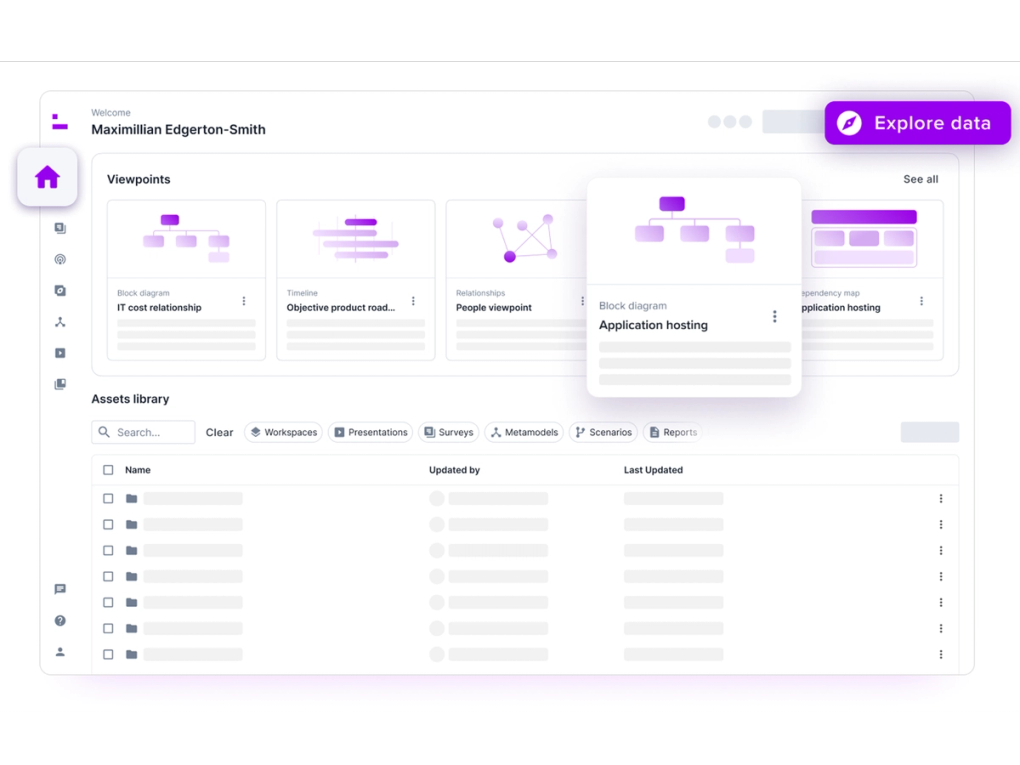Tick the checkbox of the fifth asset row
1020x765 pixels.
tap(108, 603)
